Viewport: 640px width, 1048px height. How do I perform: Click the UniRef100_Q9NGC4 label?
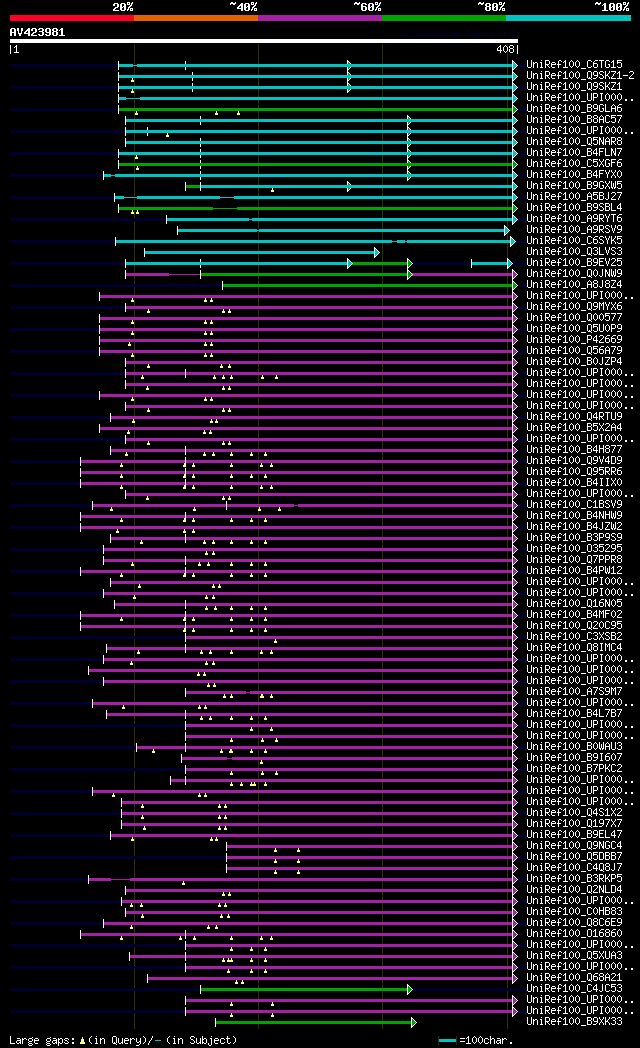[x=574, y=845]
